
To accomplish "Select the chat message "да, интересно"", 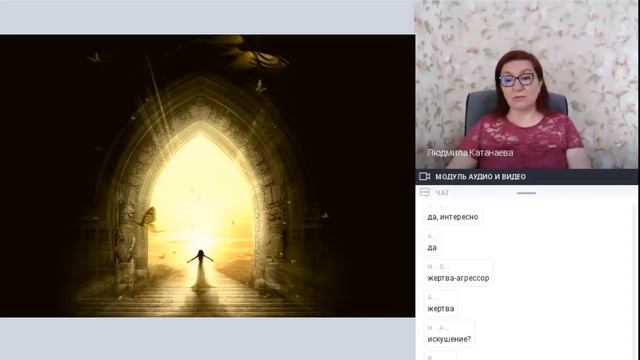I will pos(453,217).
